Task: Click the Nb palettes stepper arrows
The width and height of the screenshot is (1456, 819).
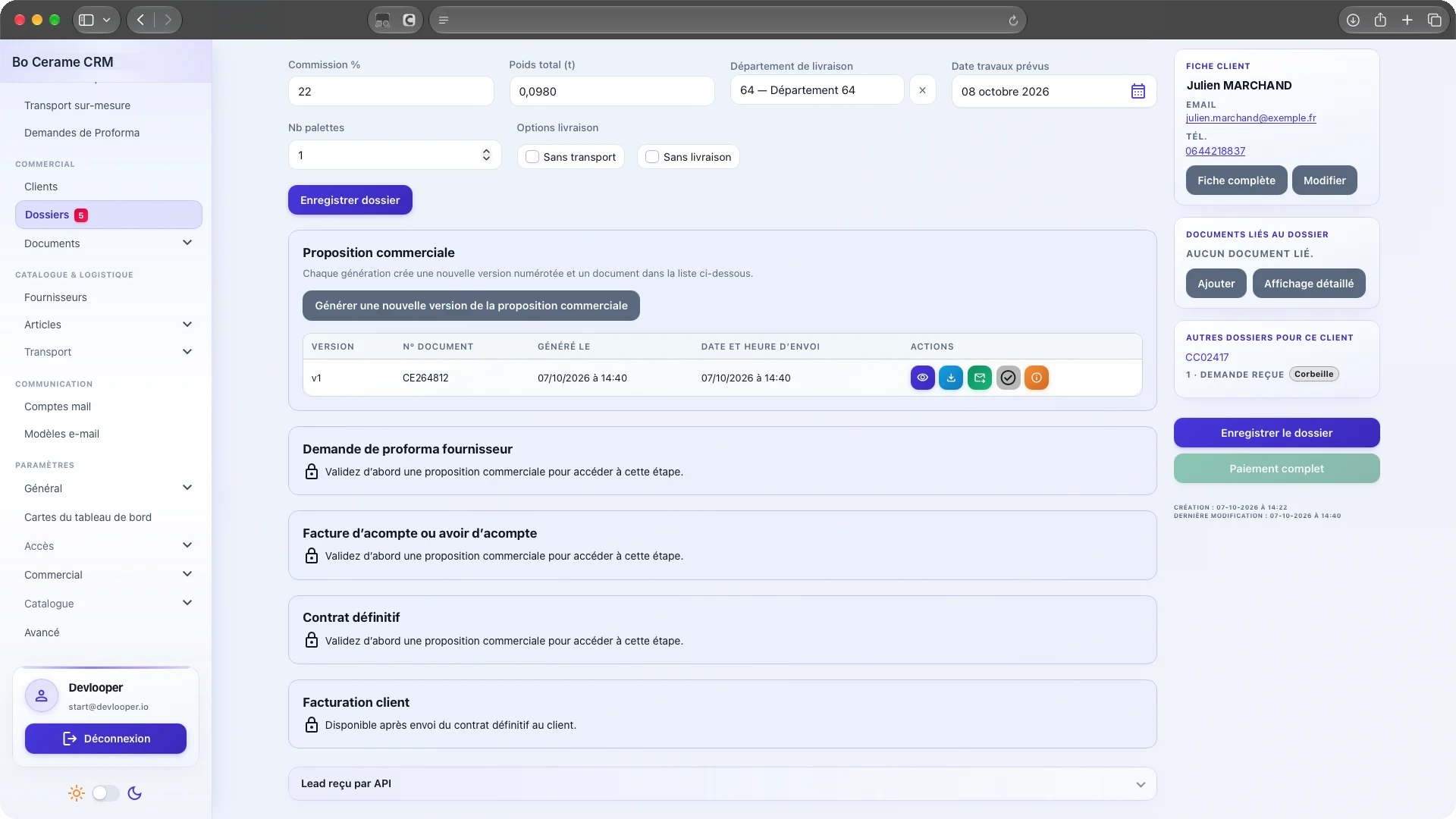Action: [486, 155]
